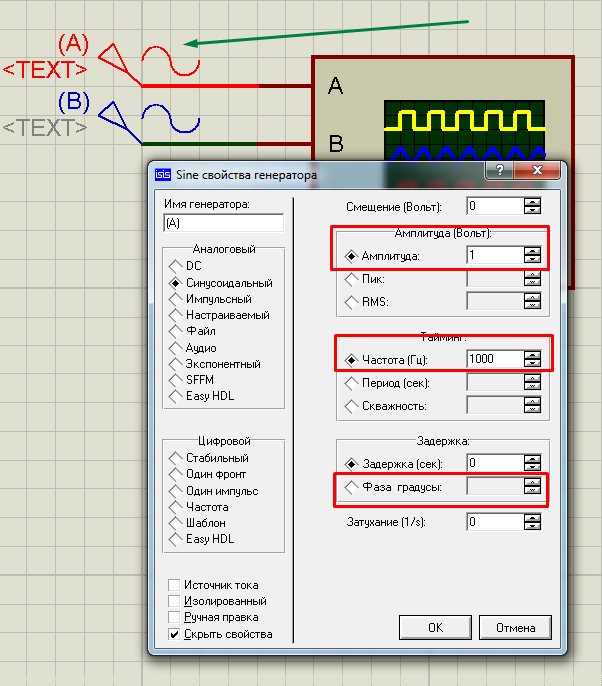
Task: Select Частота (Гц) radio option
Action: click(351, 360)
